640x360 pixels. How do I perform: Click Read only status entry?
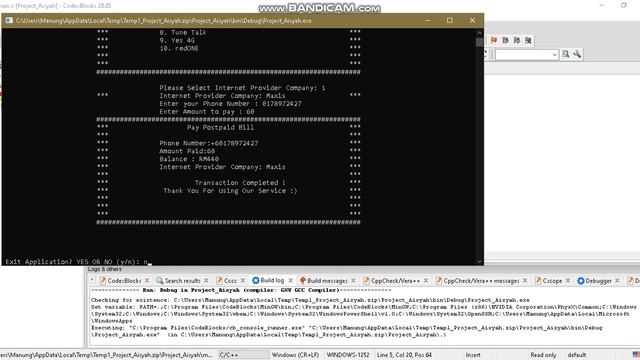(x=543, y=355)
